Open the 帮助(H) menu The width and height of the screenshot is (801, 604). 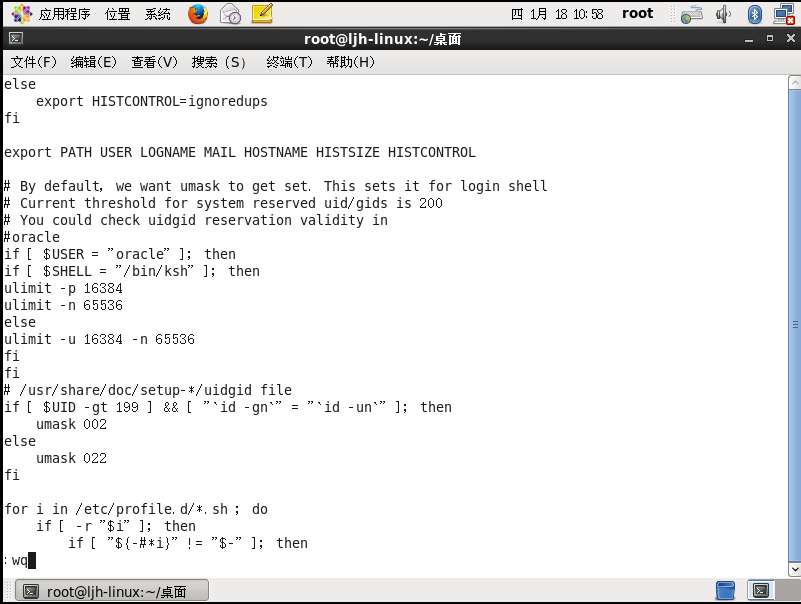coord(350,62)
